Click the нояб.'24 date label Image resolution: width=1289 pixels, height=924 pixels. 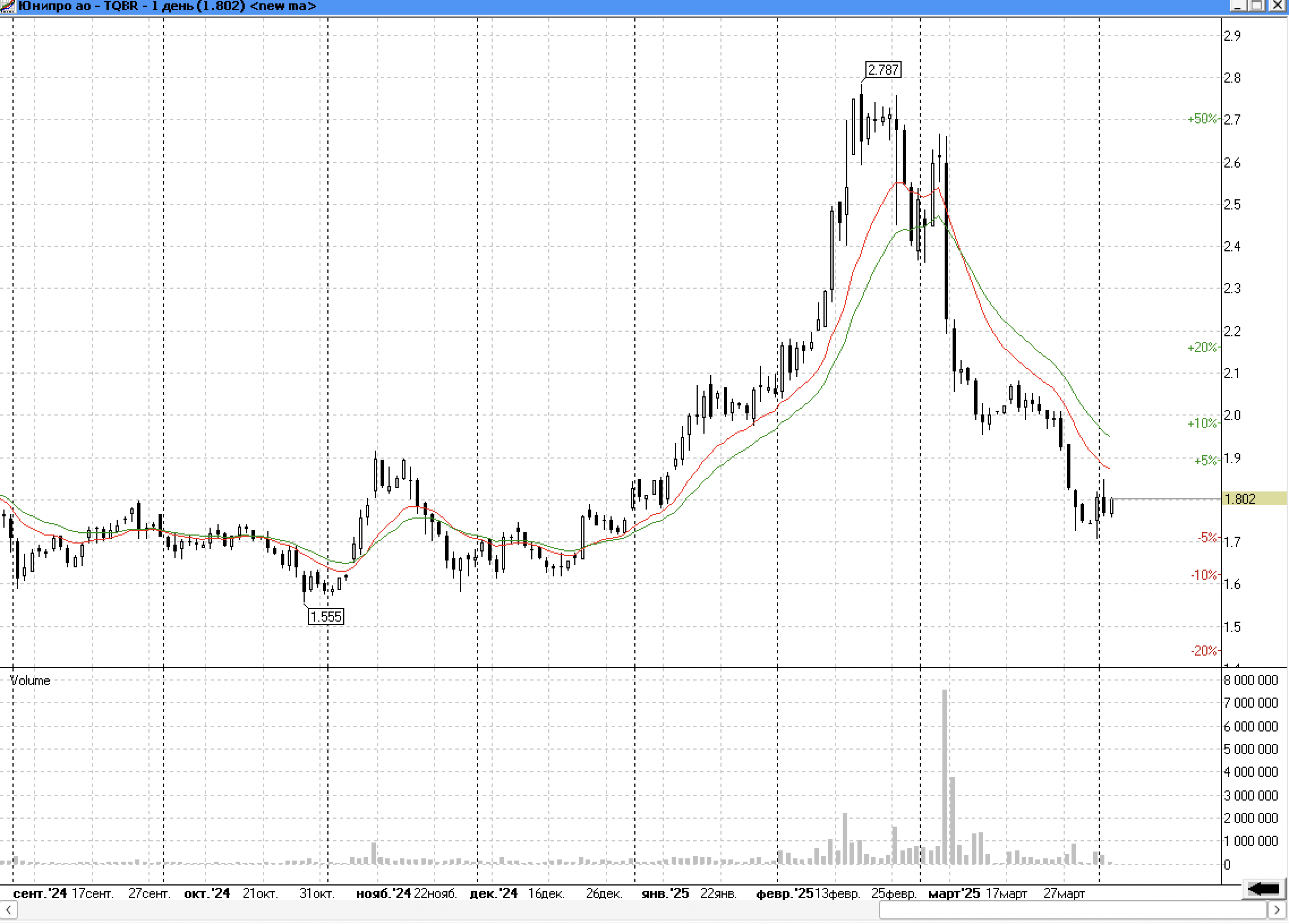[x=383, y=894]
